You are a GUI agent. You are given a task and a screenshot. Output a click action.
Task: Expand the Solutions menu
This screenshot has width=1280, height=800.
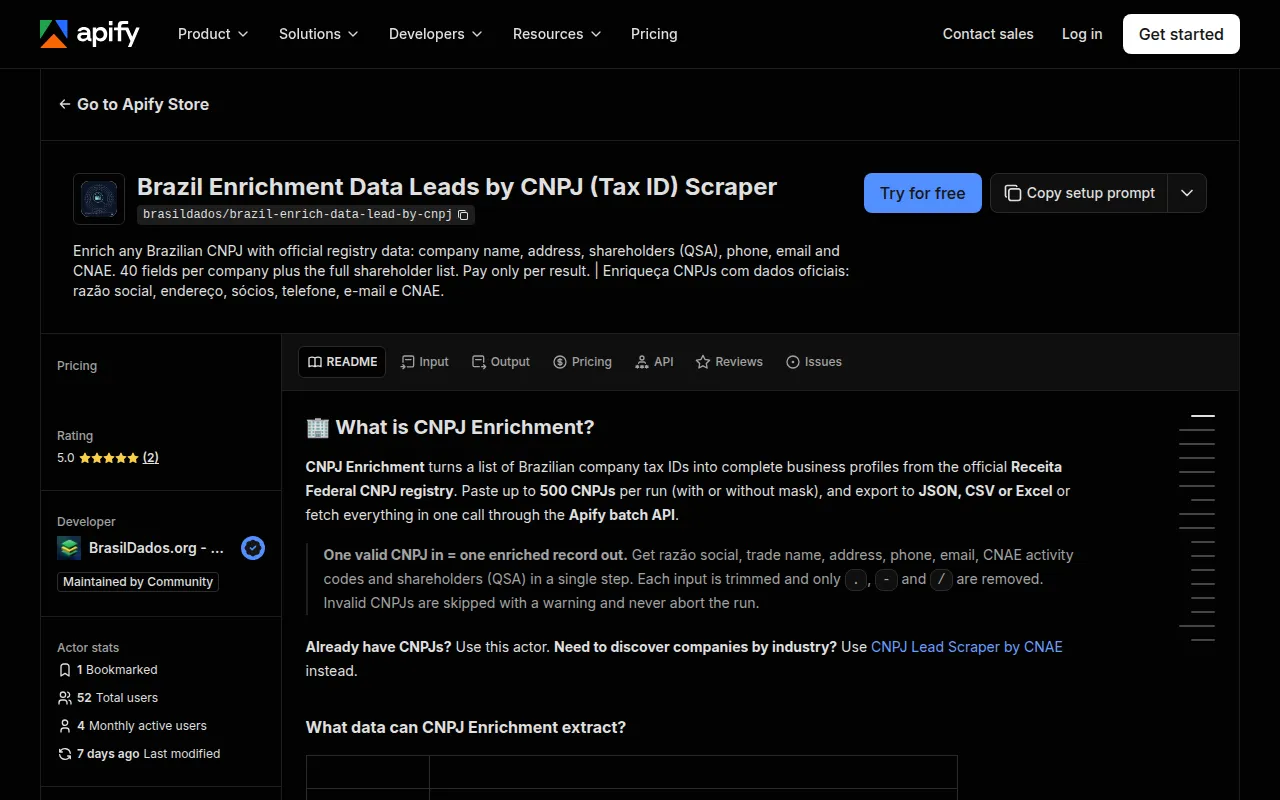(319, 34)
